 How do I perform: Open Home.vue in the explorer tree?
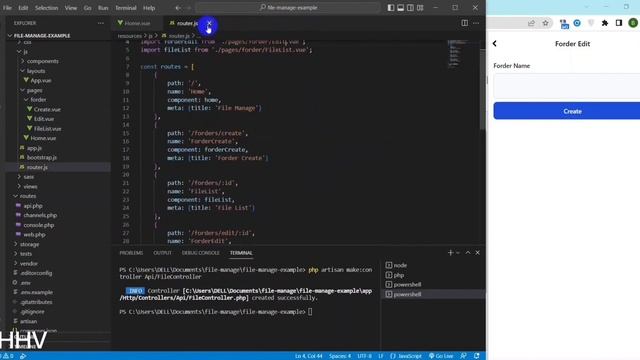[x=43, y=138]
